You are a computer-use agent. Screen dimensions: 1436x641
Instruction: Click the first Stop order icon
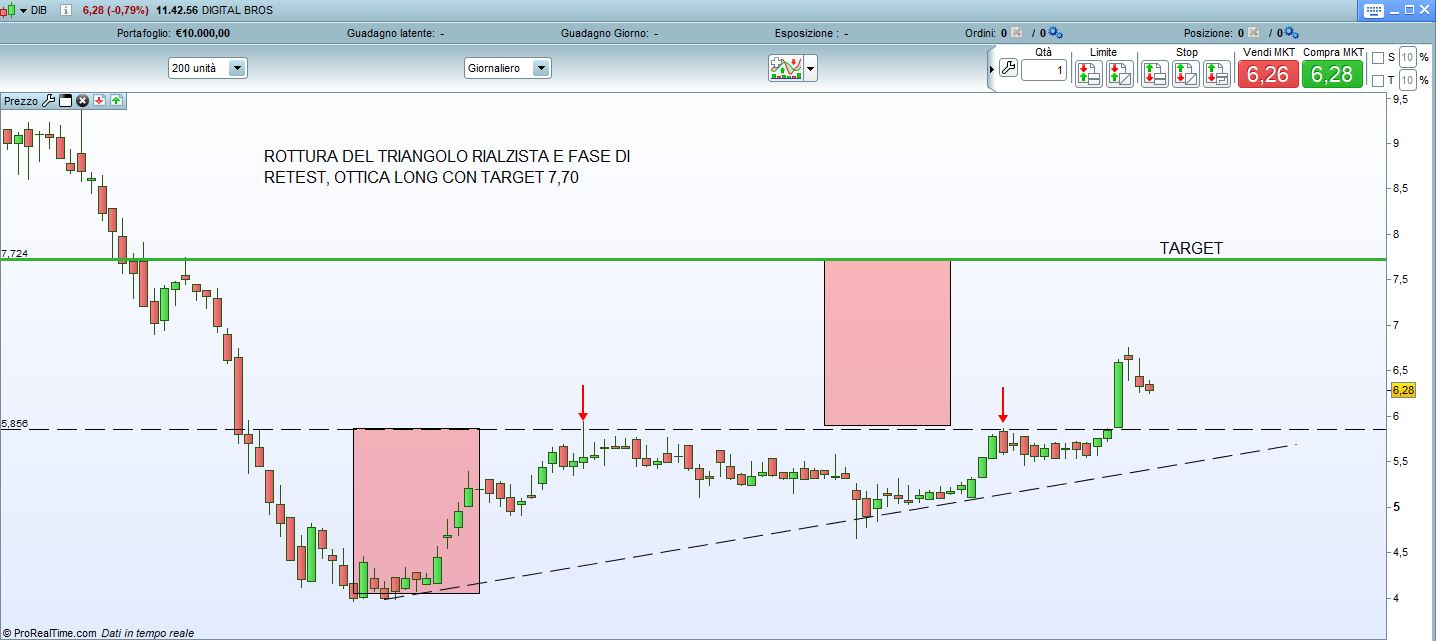pos(1155,74)
